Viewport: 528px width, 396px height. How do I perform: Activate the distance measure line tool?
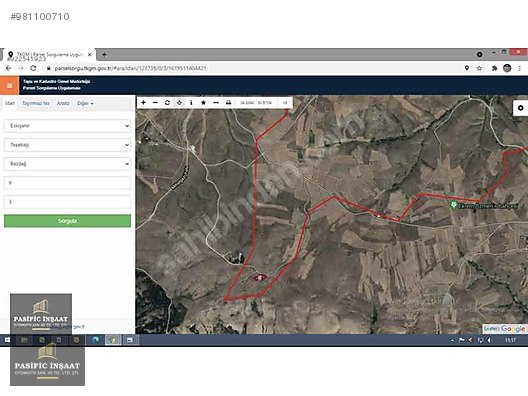tap(216, 102)
